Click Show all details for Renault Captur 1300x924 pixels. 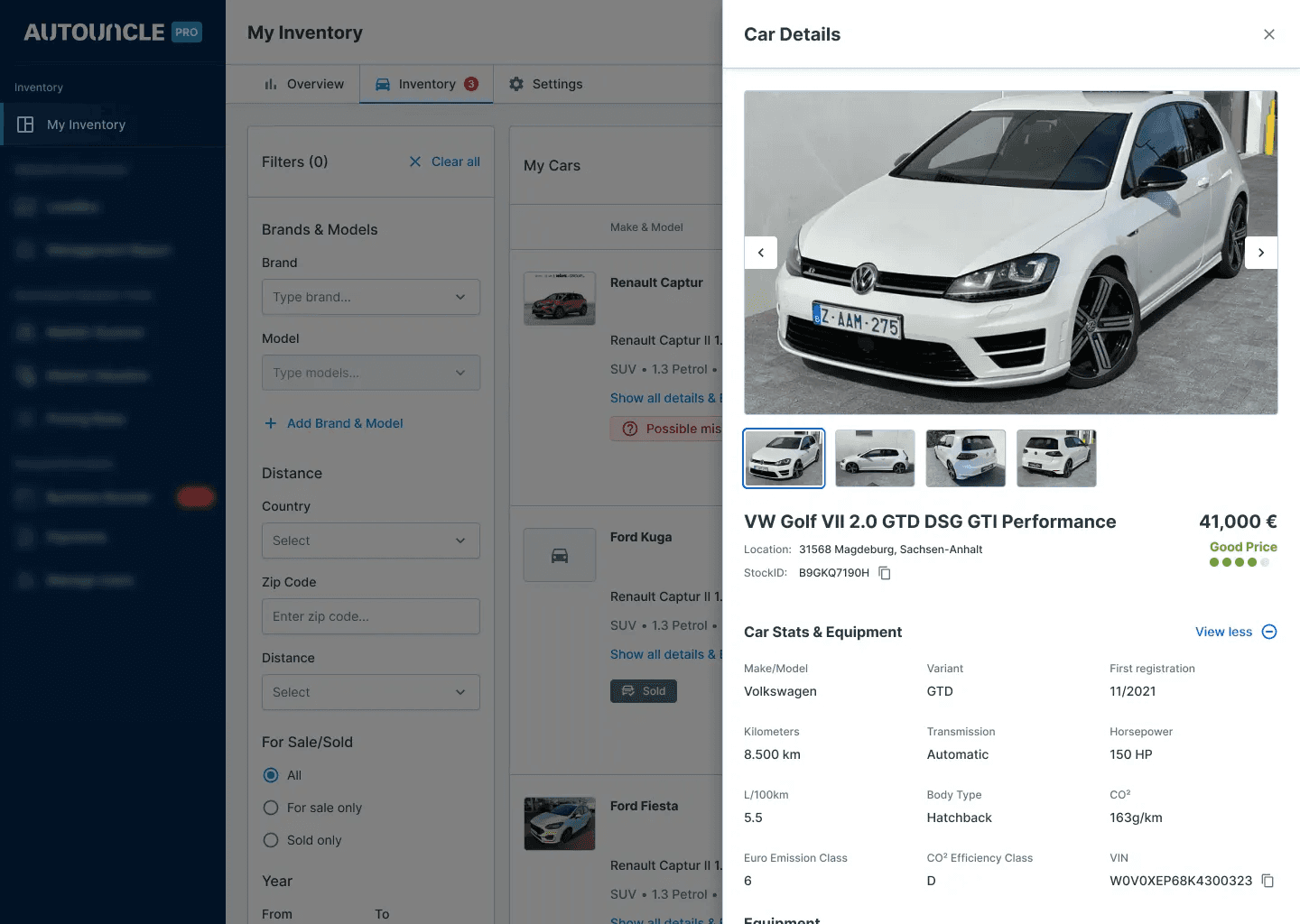point(666,398)
